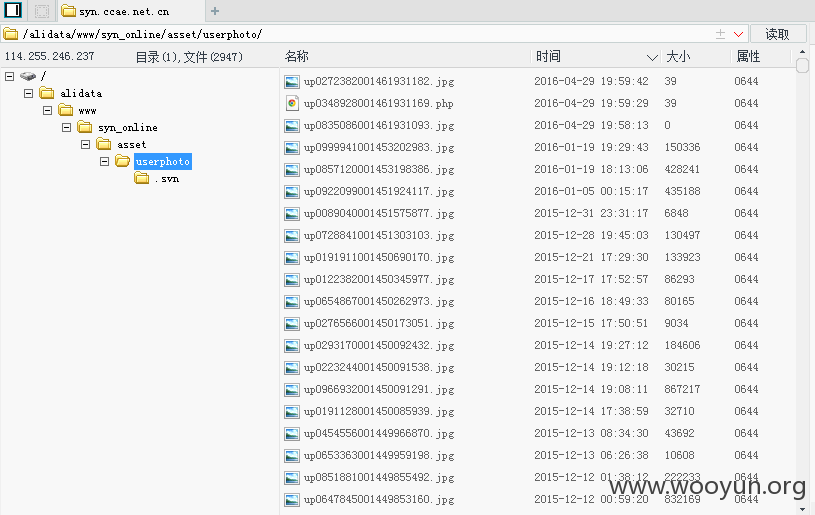Collapse the root / tree node
Viewport: 815px width, 515px height.
point(9,76)
